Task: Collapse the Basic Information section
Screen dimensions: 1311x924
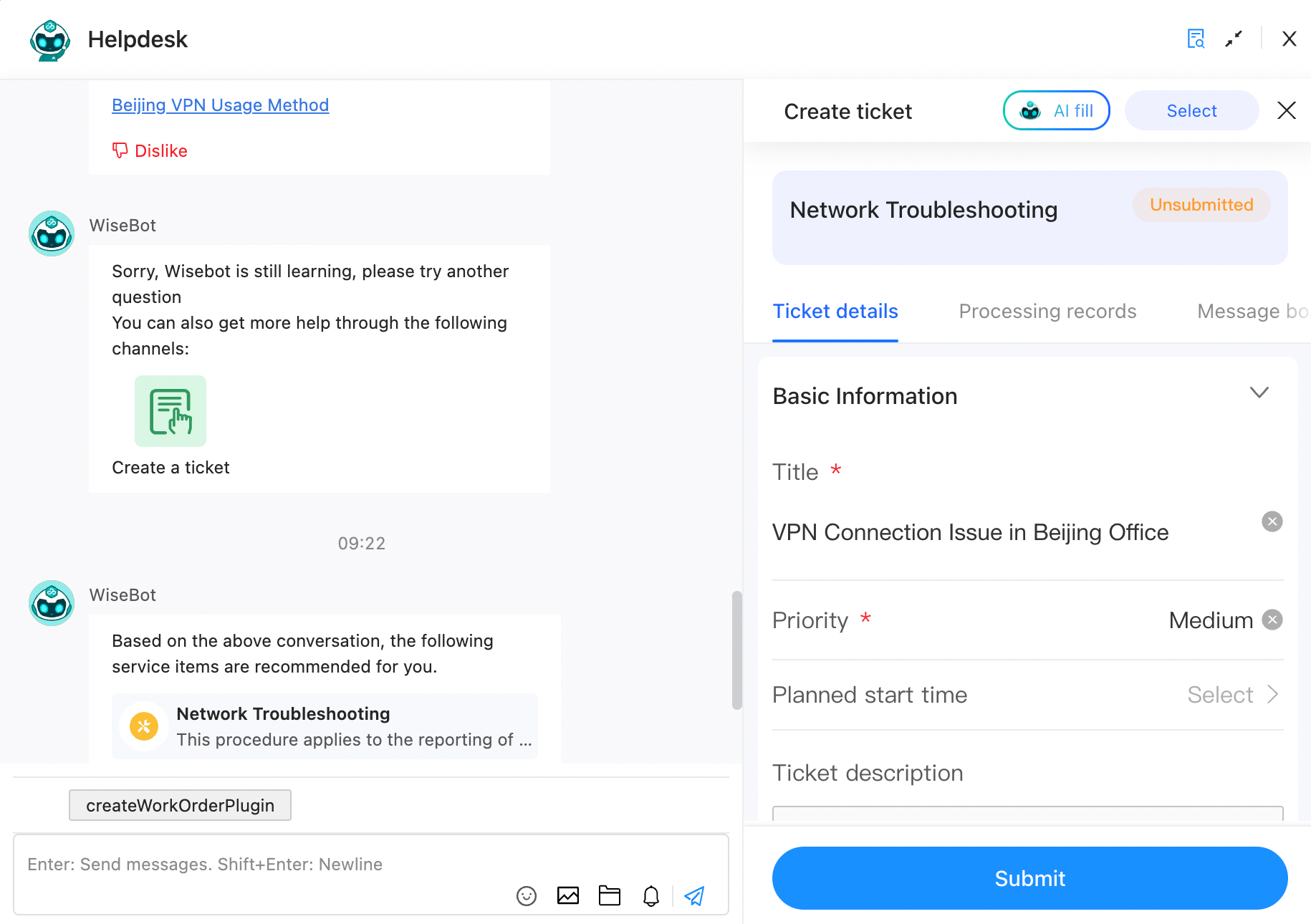Action: tap(1260, 393)
